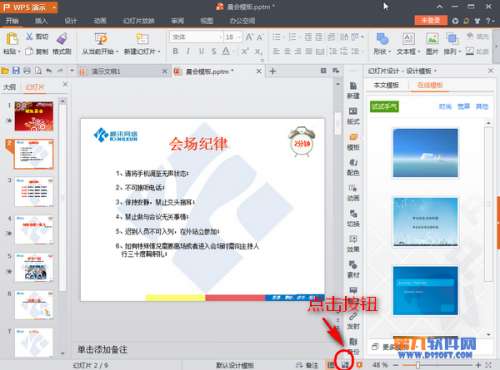This screenshot has height=370, width=500.
Task: Toggle normal view button in status bar
Action: pos(331,365)
